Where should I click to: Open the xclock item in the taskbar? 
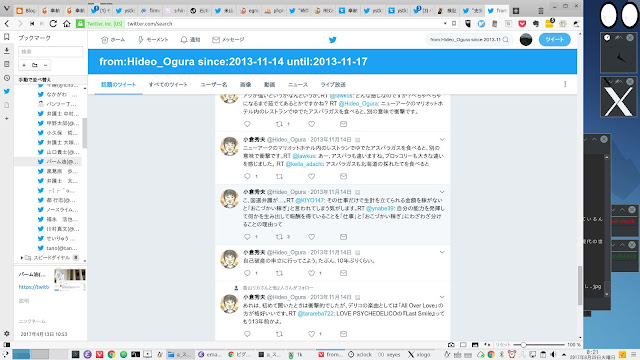pyautogui.click(x=360, y=354)
